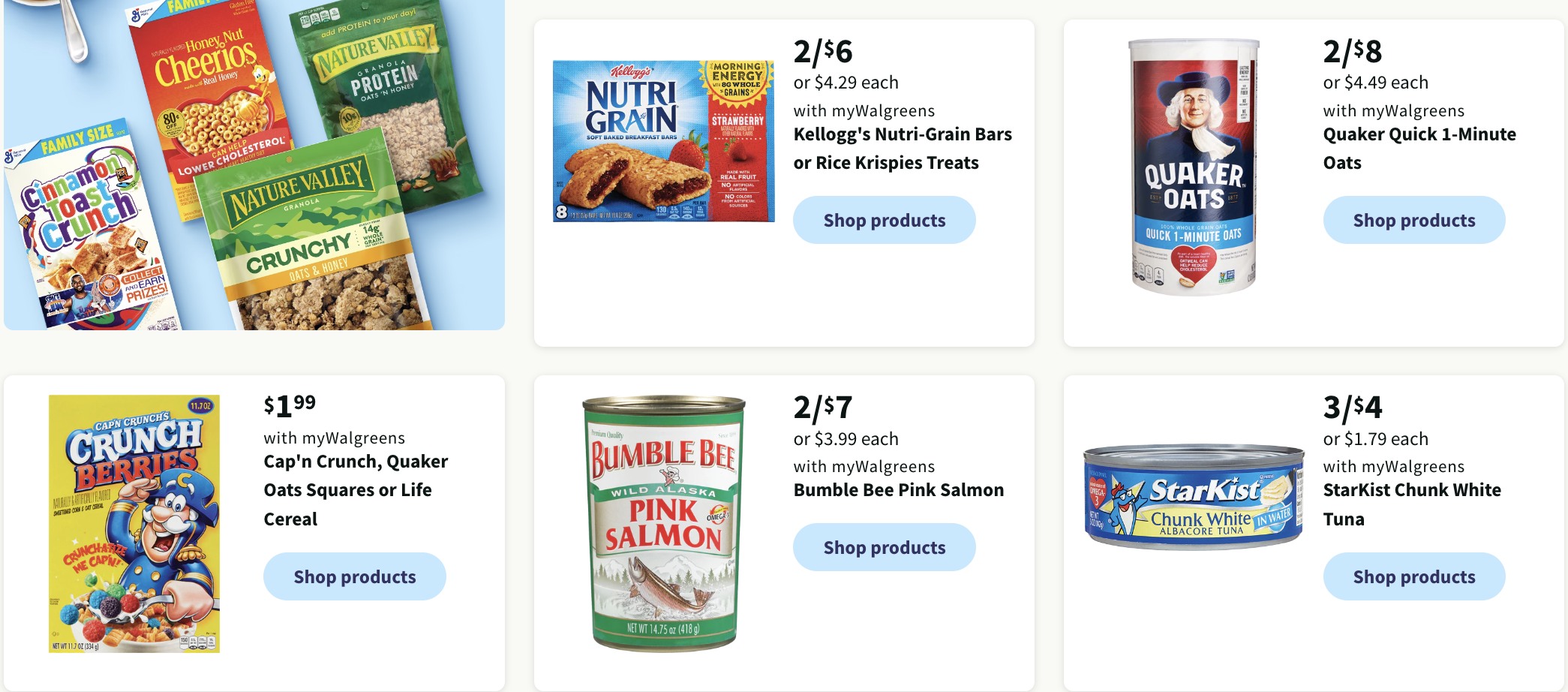Click the 2/$8 price on Quaker card
Screen dimensions: 1568x692
[x=1353, y=52]
